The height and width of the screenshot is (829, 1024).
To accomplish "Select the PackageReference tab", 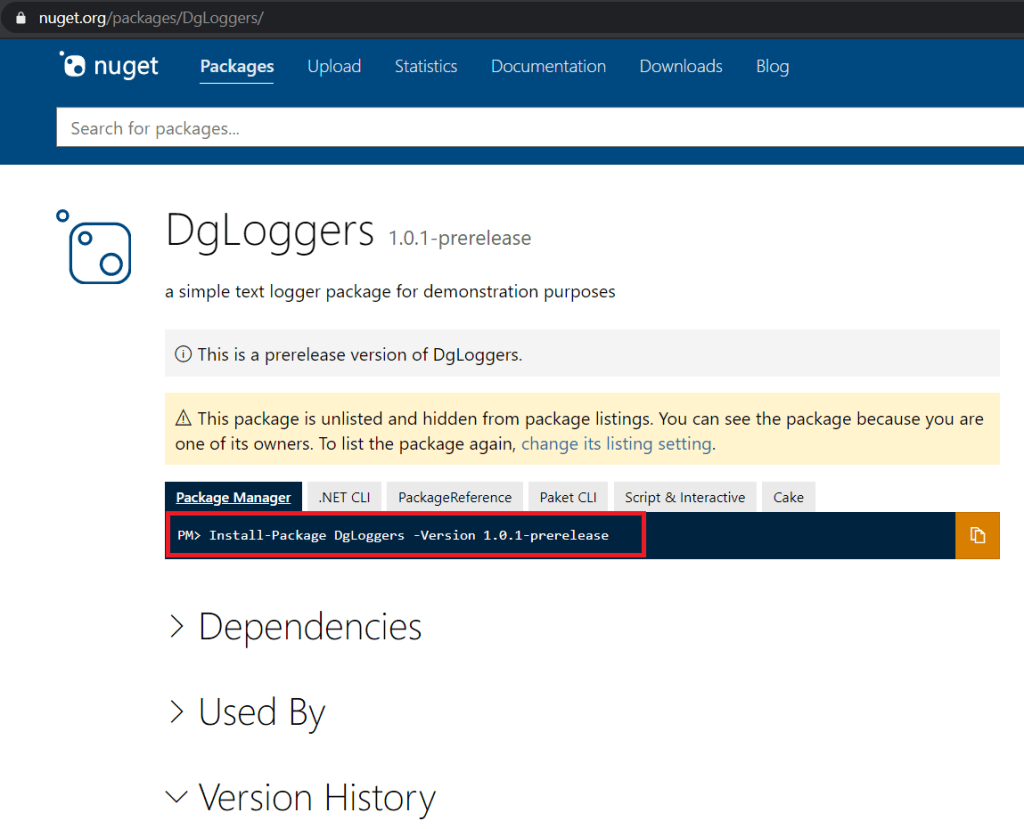I will pos(455,497).
